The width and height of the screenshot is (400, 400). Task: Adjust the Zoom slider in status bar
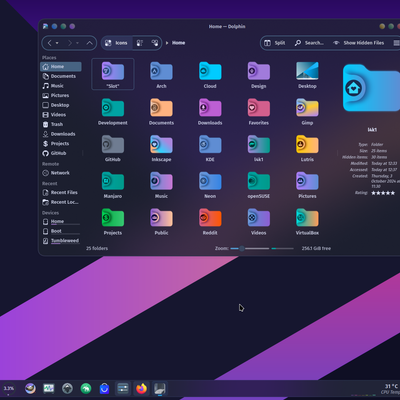click(x=250, y=249)
